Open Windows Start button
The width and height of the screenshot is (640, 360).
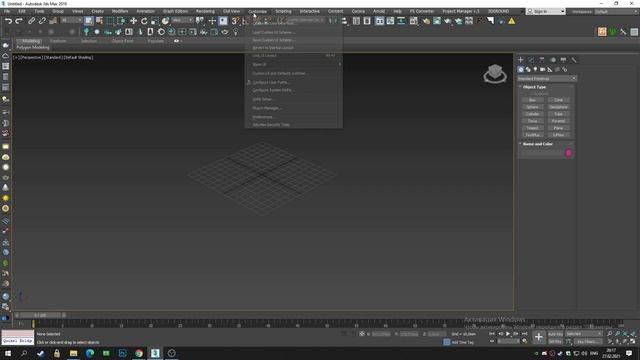7,353
